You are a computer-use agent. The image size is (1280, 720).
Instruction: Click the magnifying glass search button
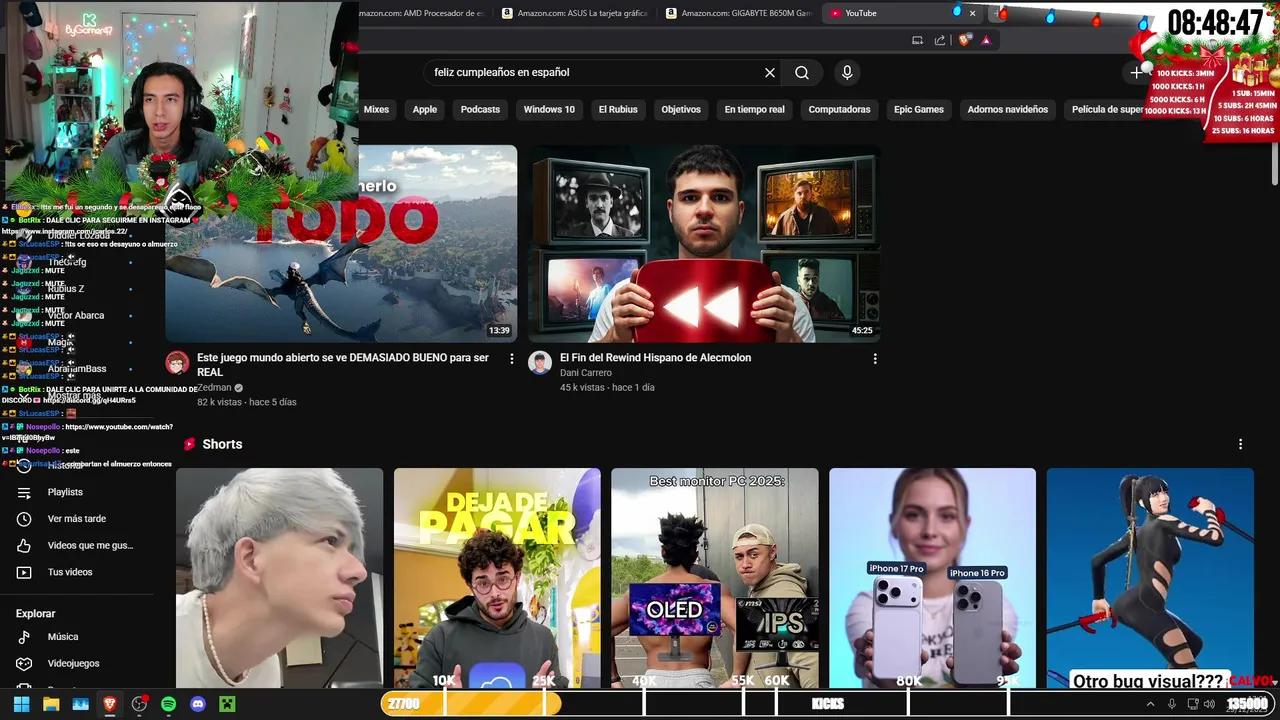click(x=802, y=72)
